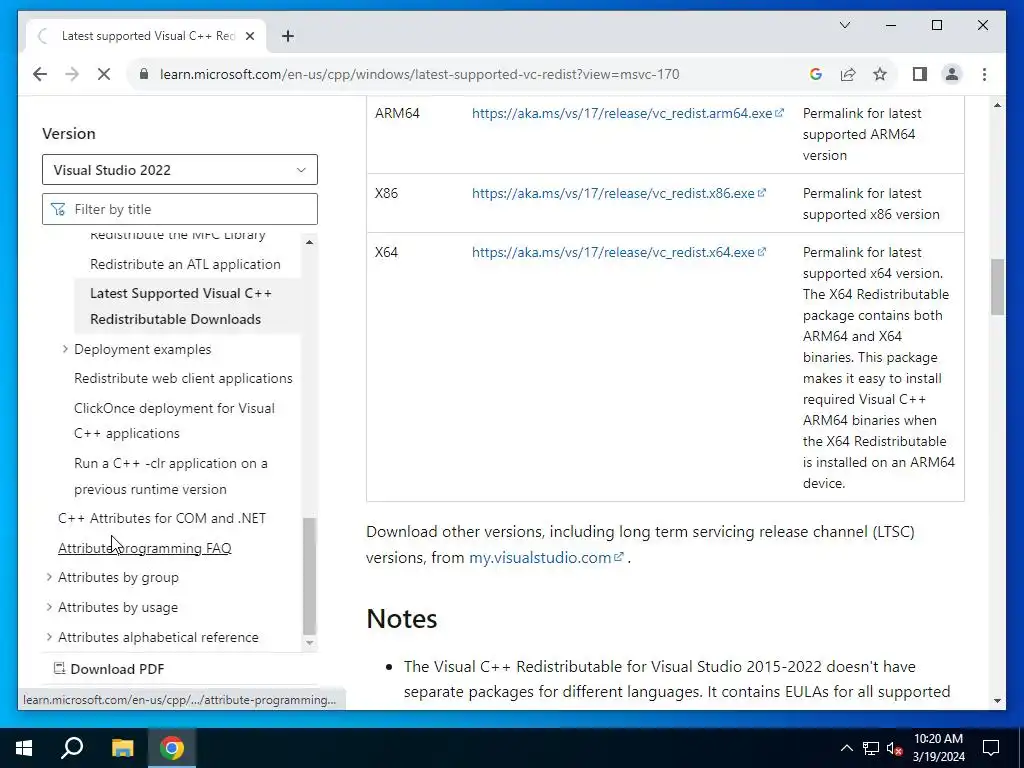Viewport: 1024px width, 768px height.
Task: Open the side panel icon
Action: (x=920, y=74)
